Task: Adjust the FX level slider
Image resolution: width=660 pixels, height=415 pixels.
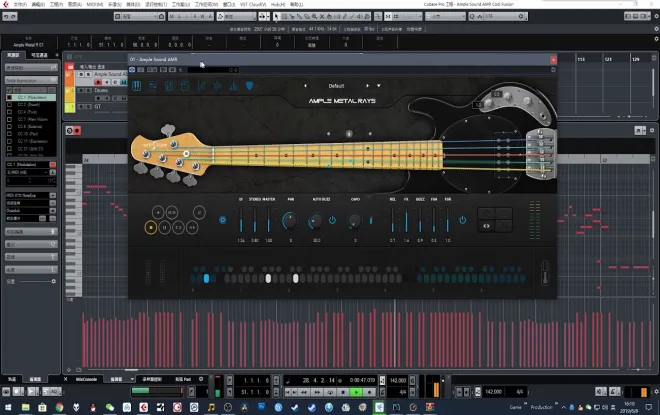Action: 406,220
